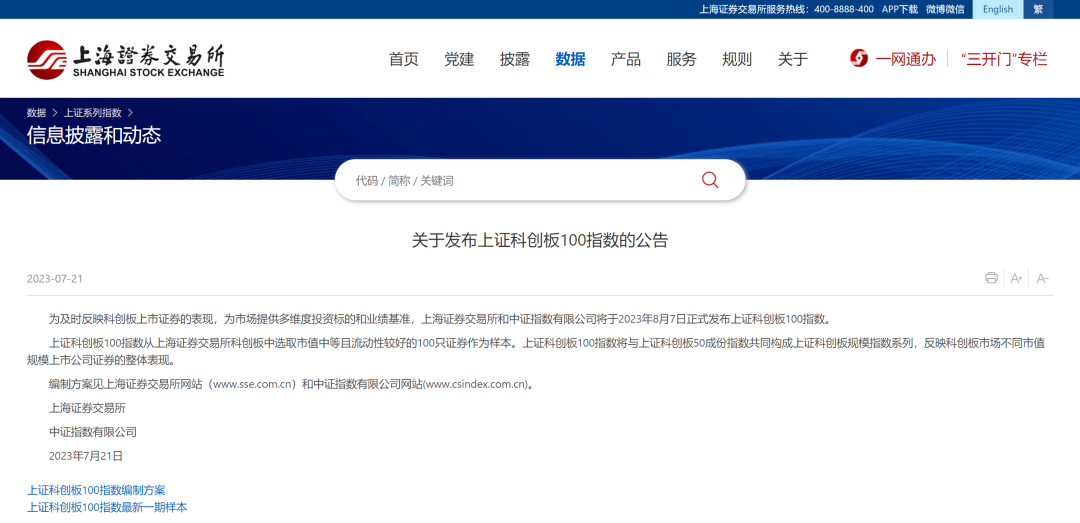The width and height of the screenshot is (1080, 523).
Task: Open the 数据 navigation menu
Action: [570, 59]
